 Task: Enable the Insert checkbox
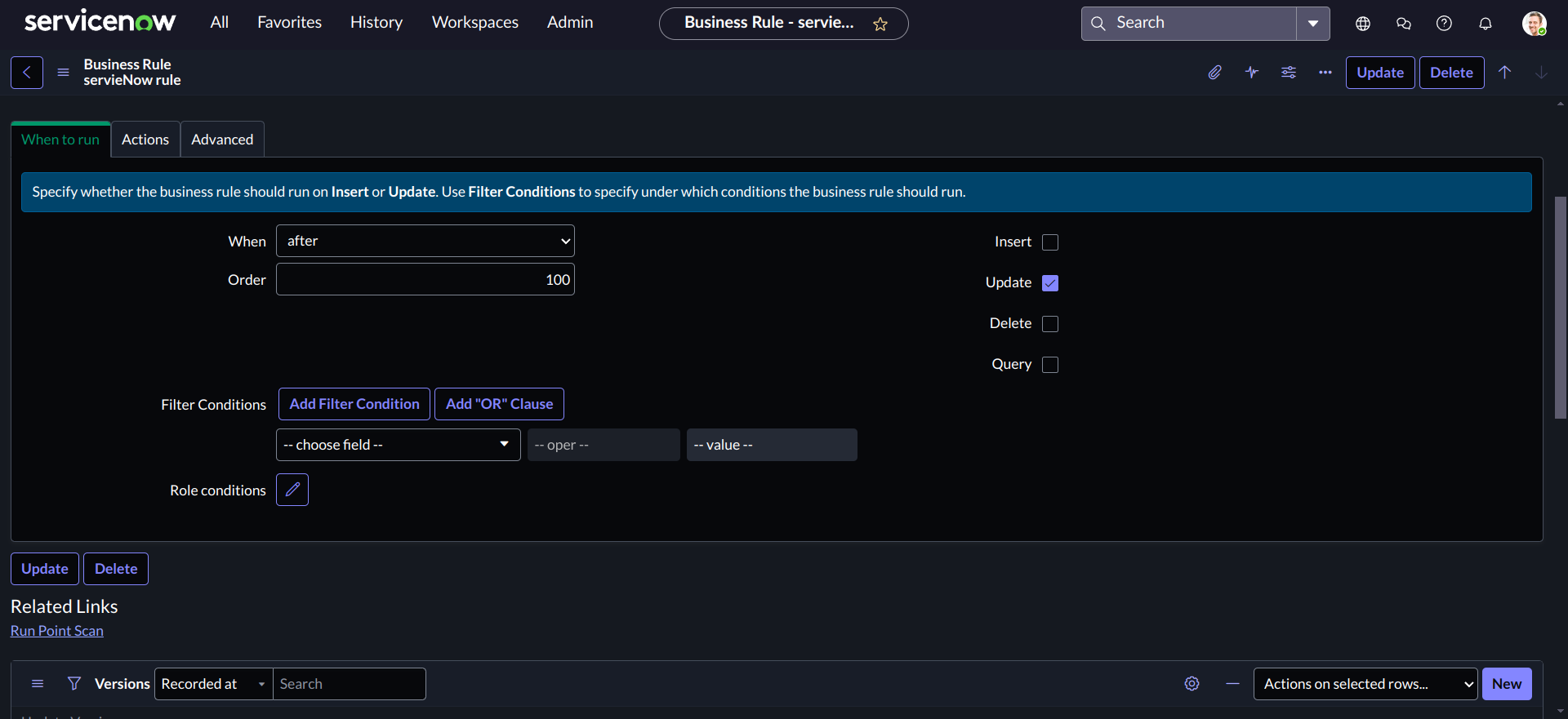coord(1050,242)
